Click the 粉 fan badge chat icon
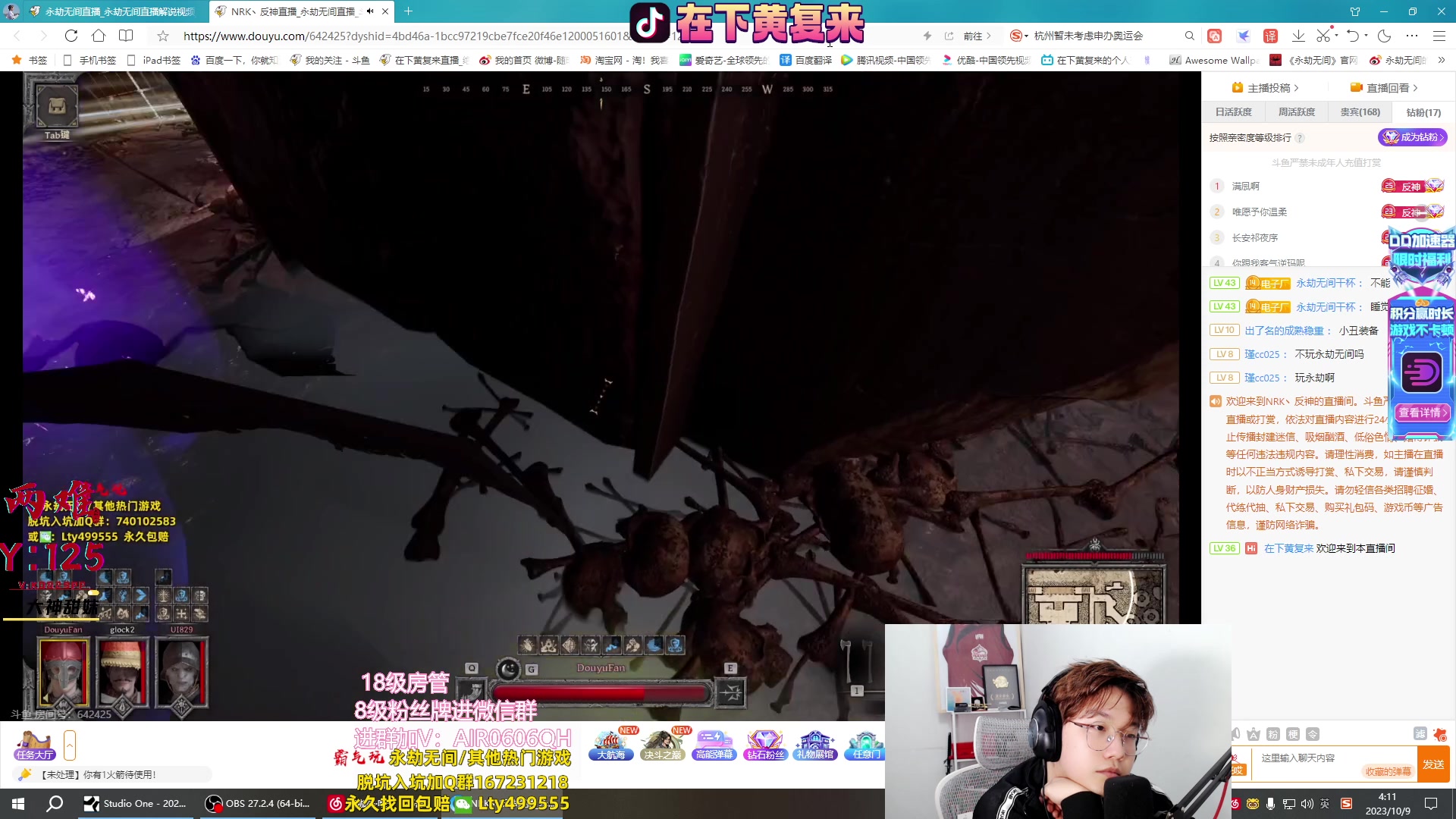 (1273, 734)
